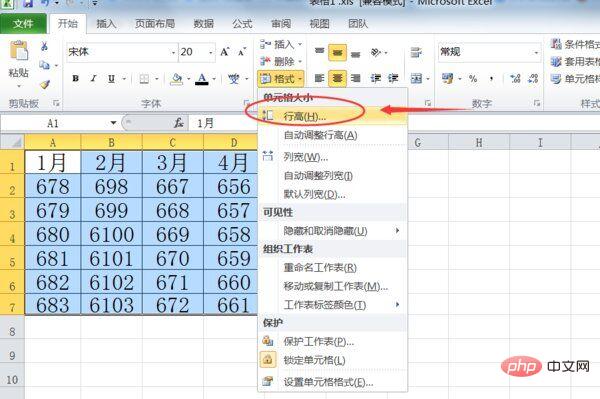The width and height of the screenshot is (600, 399).
Task: Click the 插入 cells button
Action: [281, 44]
